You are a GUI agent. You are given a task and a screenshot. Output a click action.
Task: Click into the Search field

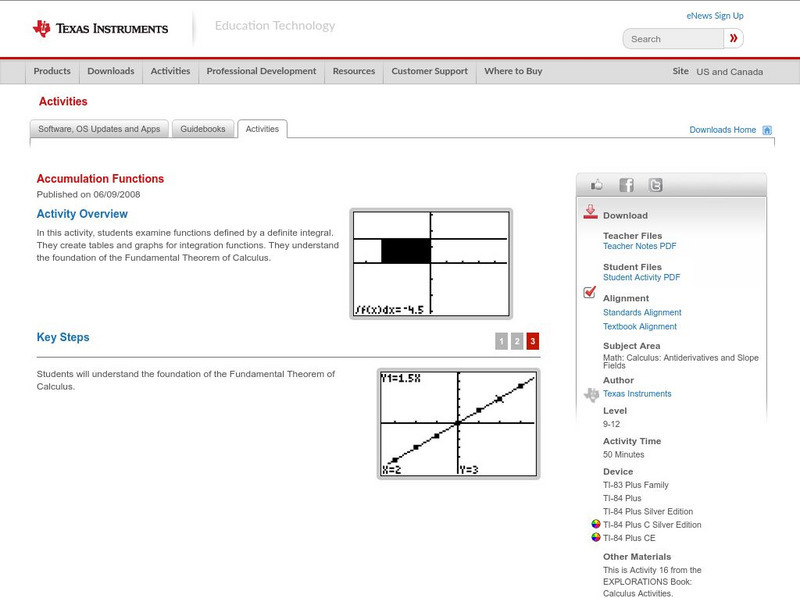pyautogui.click(x=673, y=39)
